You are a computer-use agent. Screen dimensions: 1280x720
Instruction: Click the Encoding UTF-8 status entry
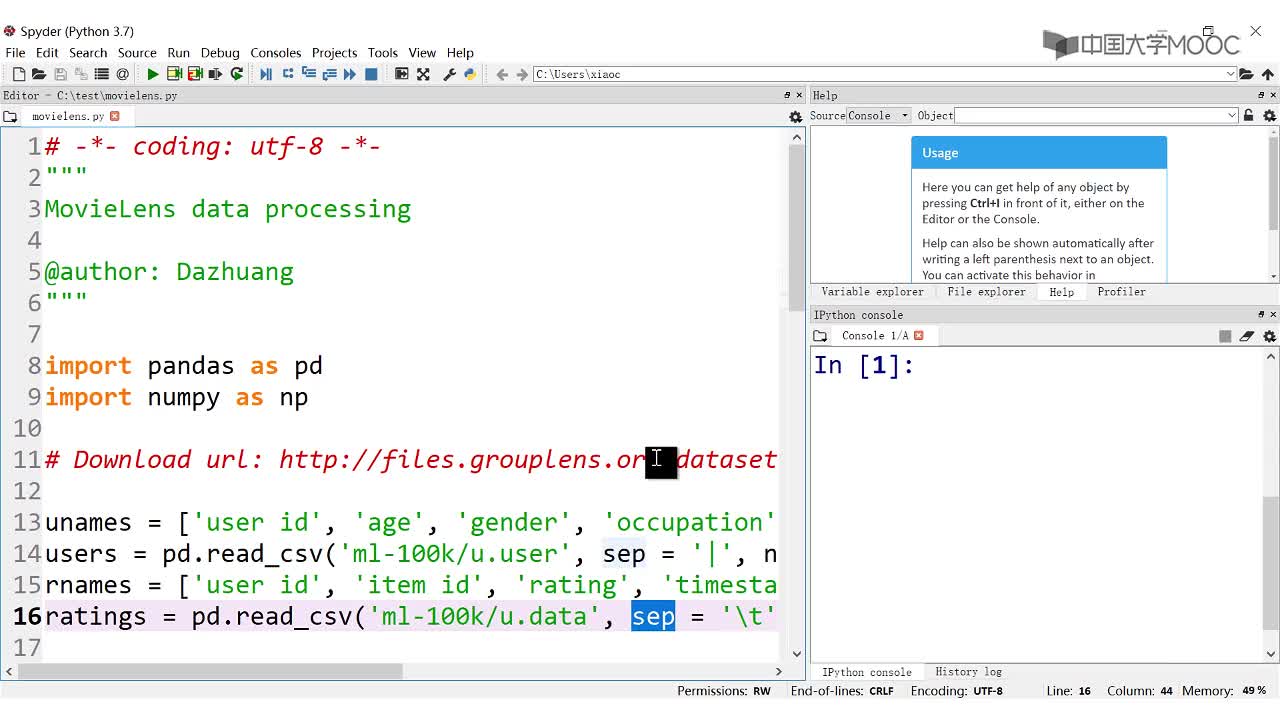tap(956, 691)
